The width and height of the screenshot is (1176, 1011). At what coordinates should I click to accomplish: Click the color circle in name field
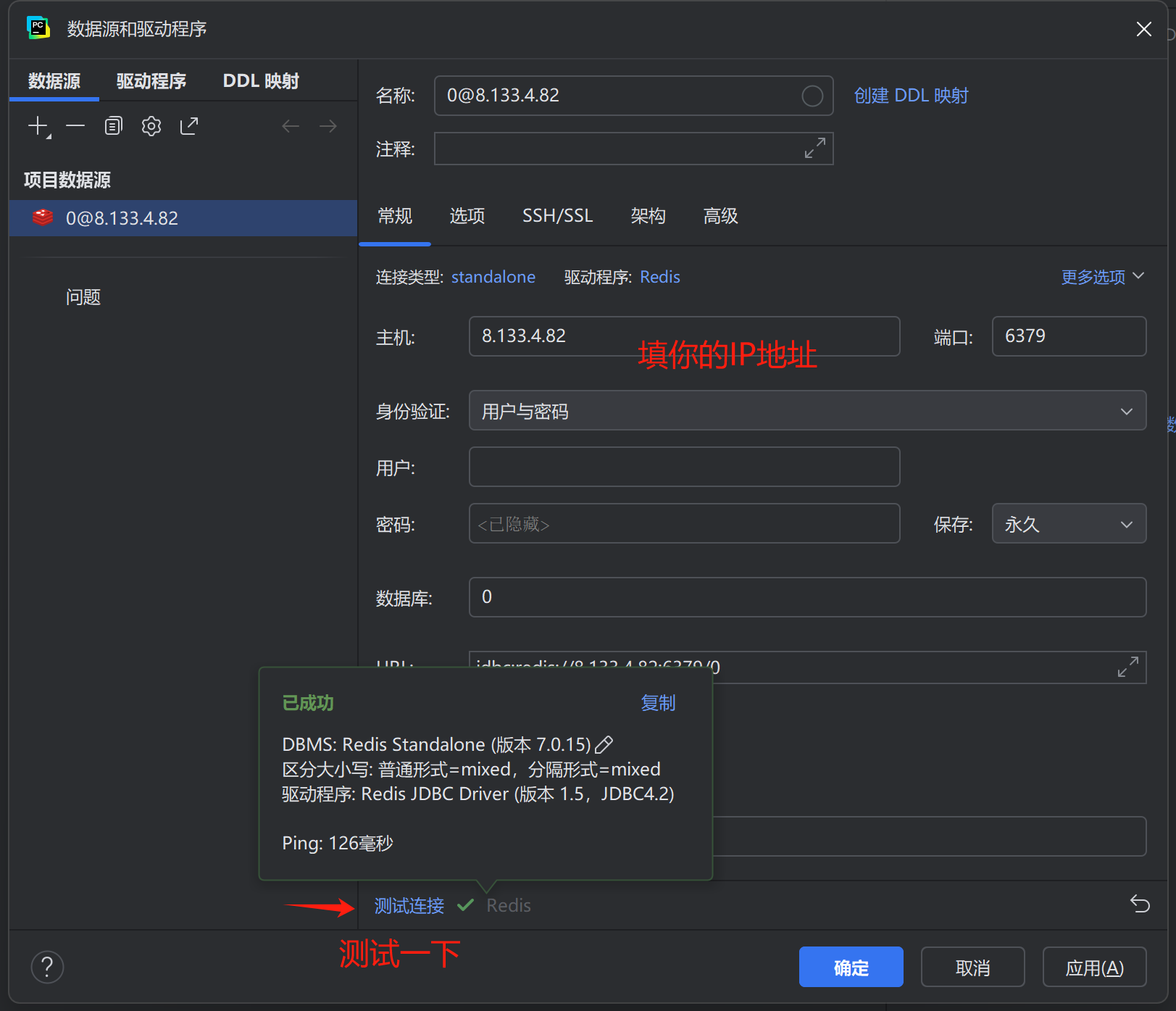[812, 96]
